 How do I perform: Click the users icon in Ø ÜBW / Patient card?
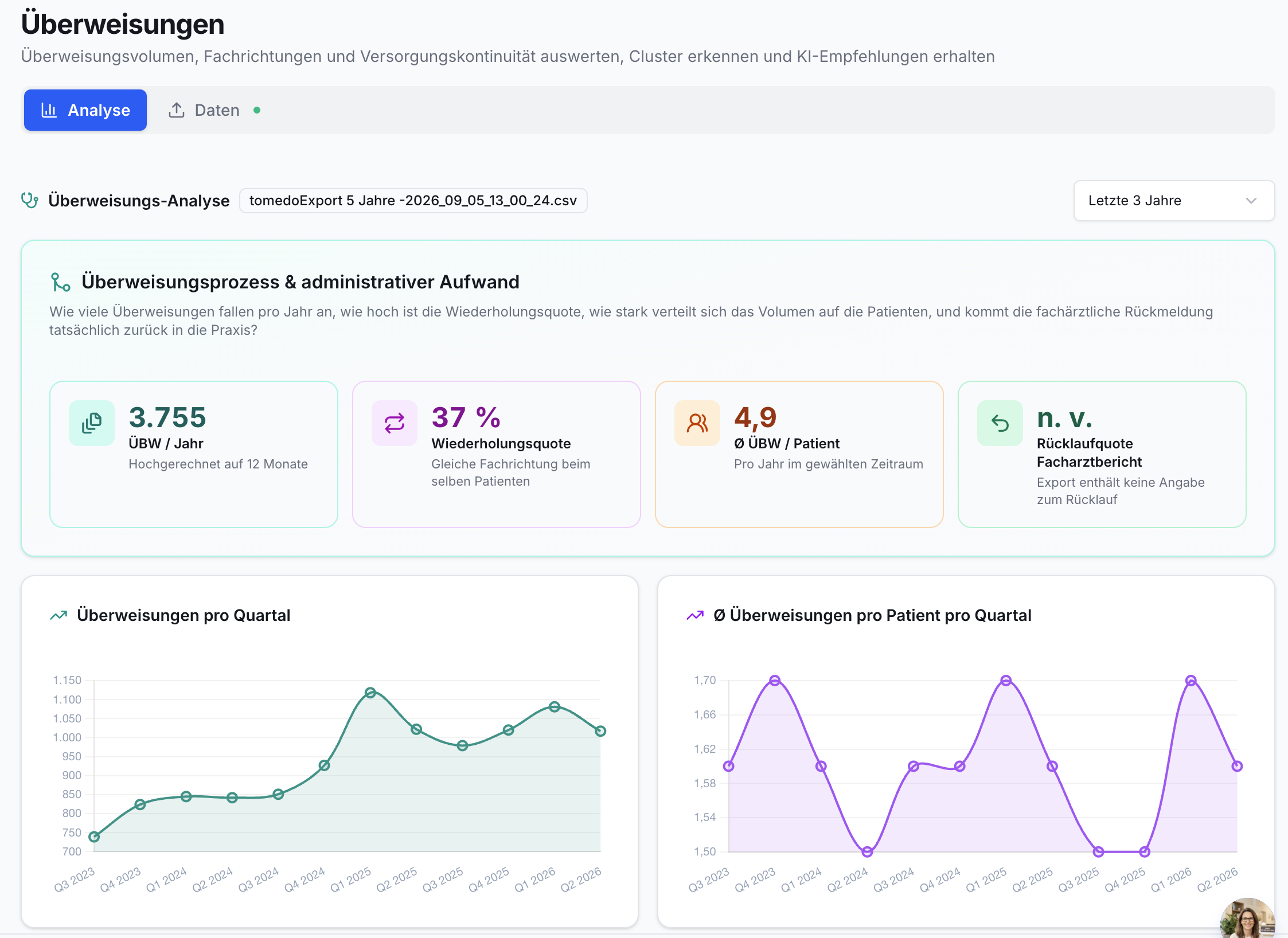point(697,423)
